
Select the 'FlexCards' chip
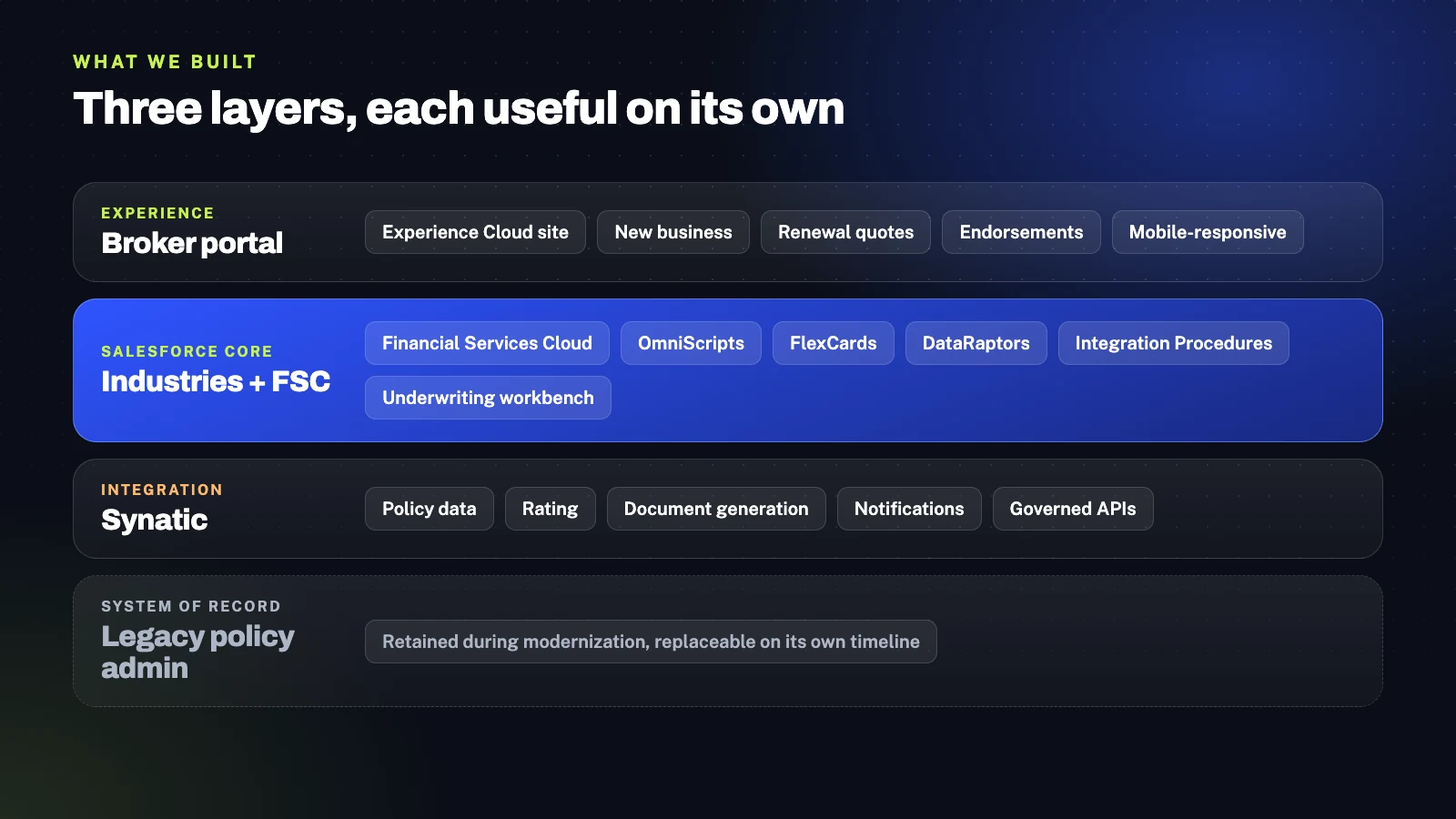point(834,343)
